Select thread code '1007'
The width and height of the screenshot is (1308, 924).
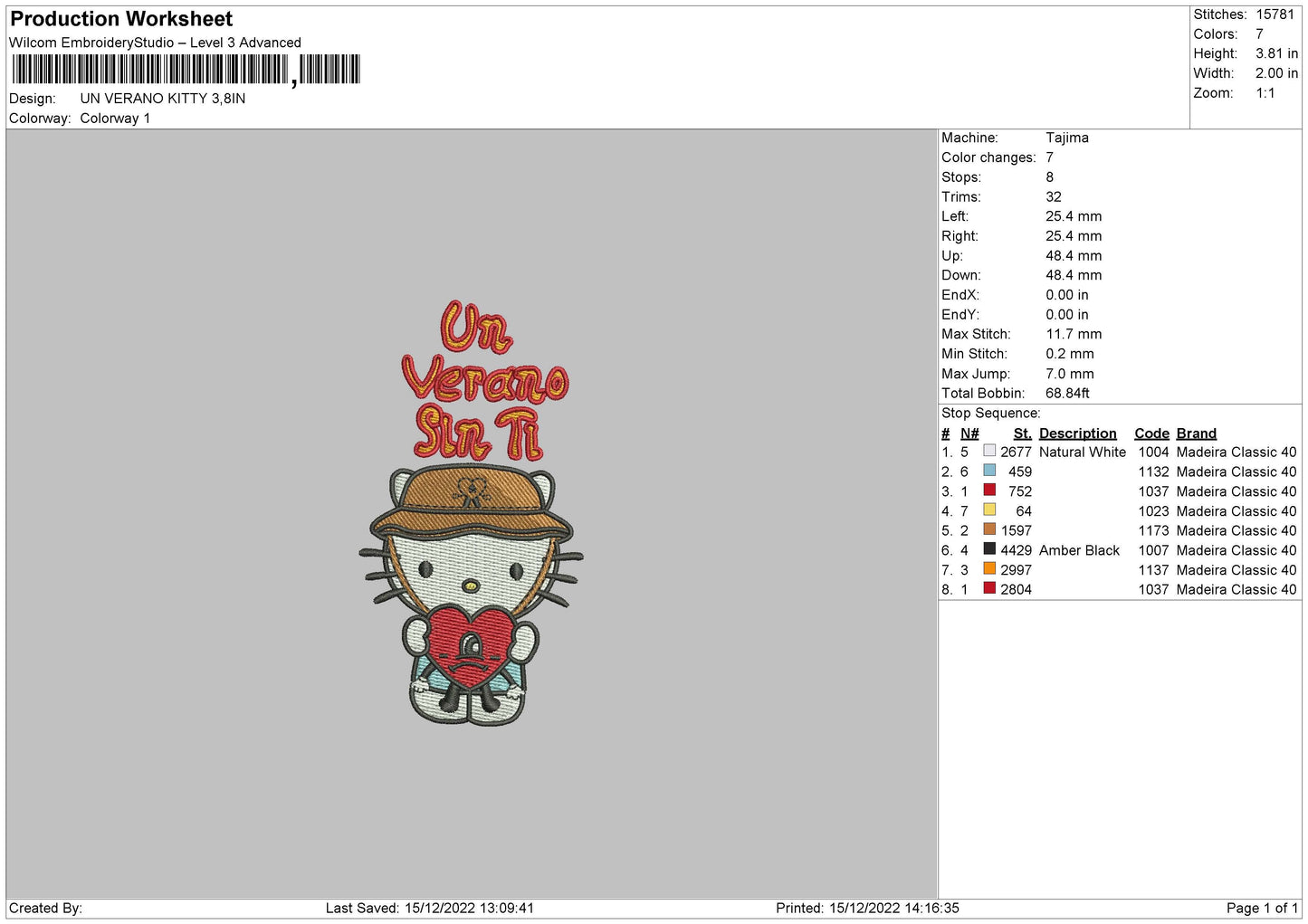(1153, 550)
